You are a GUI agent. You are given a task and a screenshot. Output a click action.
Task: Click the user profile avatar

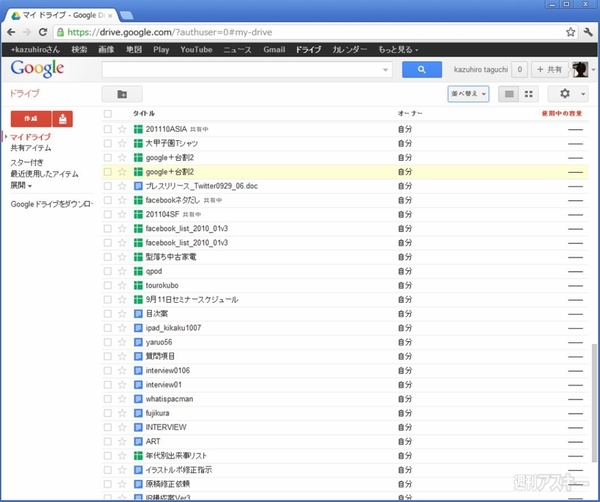(x=580, y=70)
